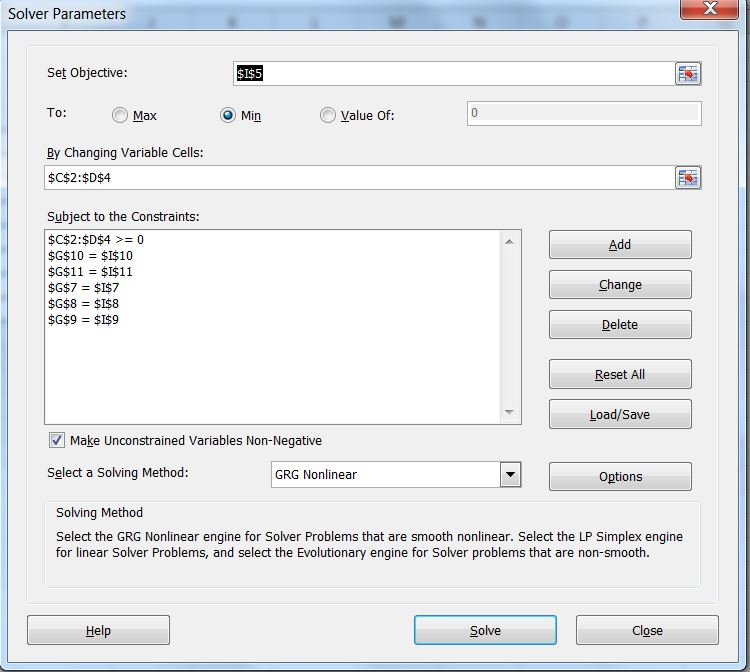Open solver Options button
750x672 pixels.
pos(620,476)
